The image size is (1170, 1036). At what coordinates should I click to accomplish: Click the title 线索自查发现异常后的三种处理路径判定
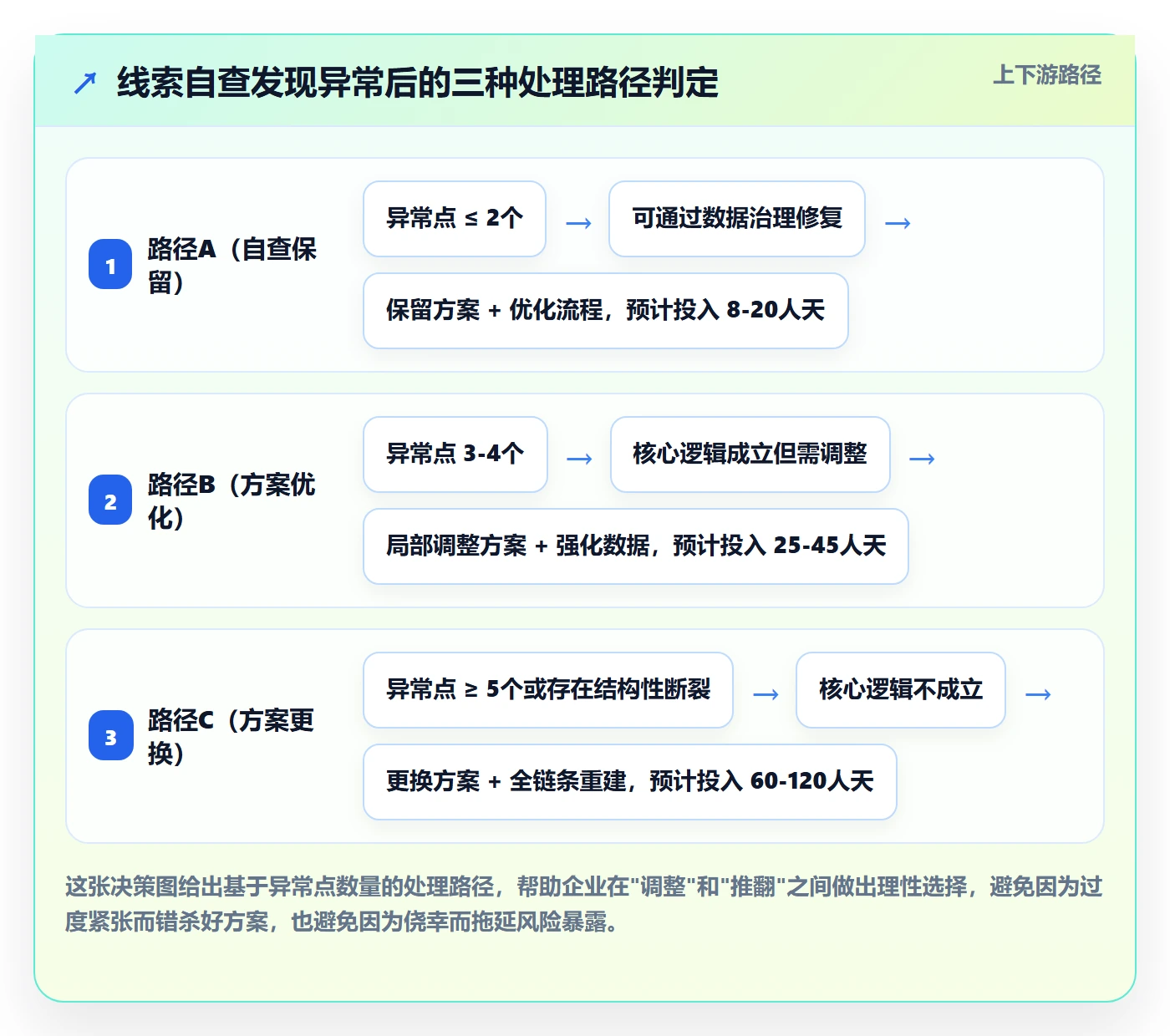pos(418,83)
